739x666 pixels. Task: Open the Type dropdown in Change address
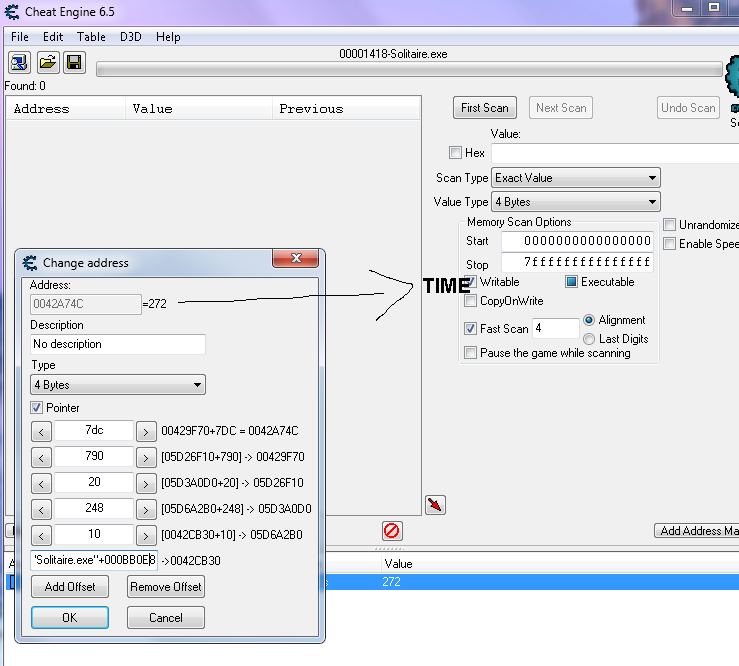118,385
